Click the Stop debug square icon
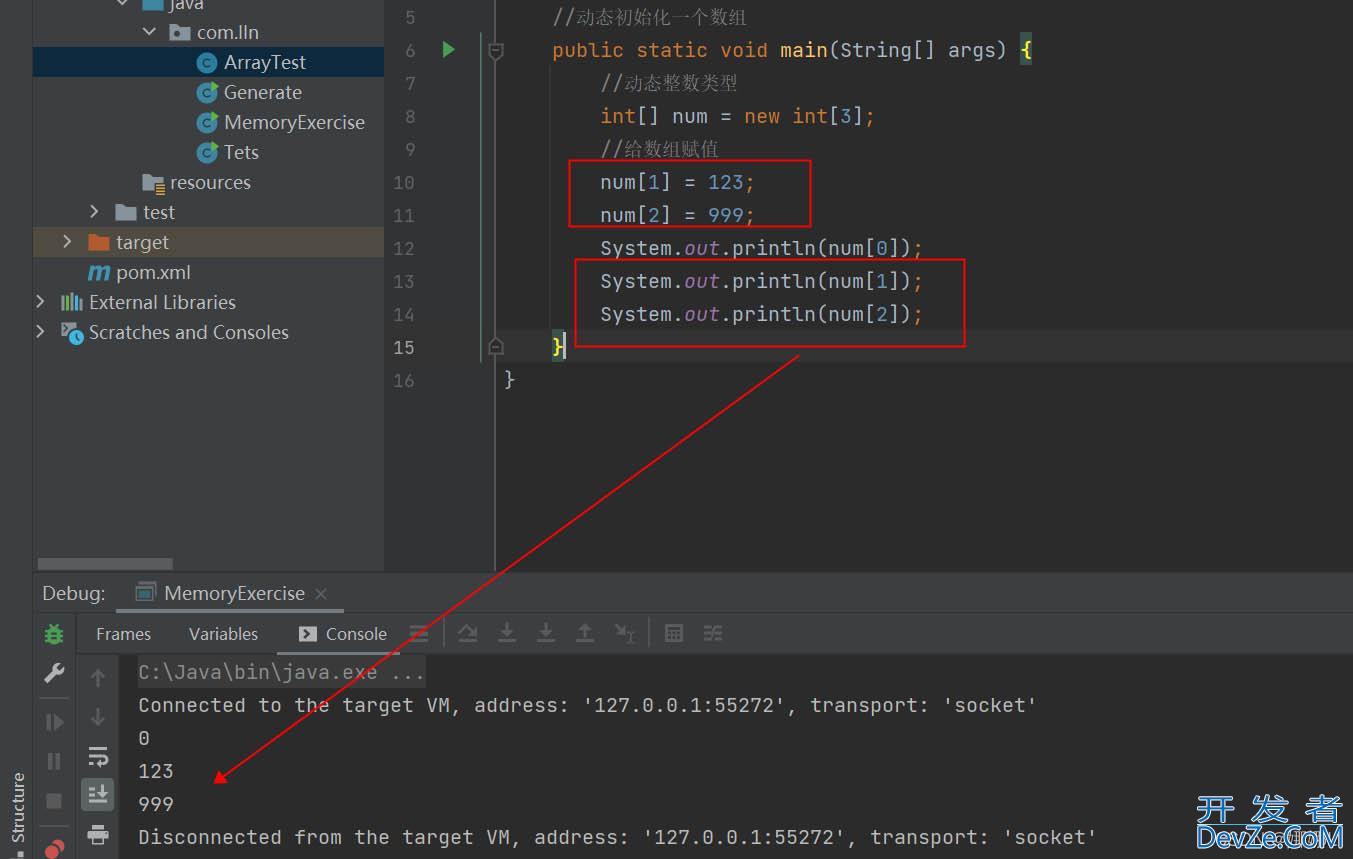The width and height of the screenshot is (1353, 859). click(x=54, y=801)
